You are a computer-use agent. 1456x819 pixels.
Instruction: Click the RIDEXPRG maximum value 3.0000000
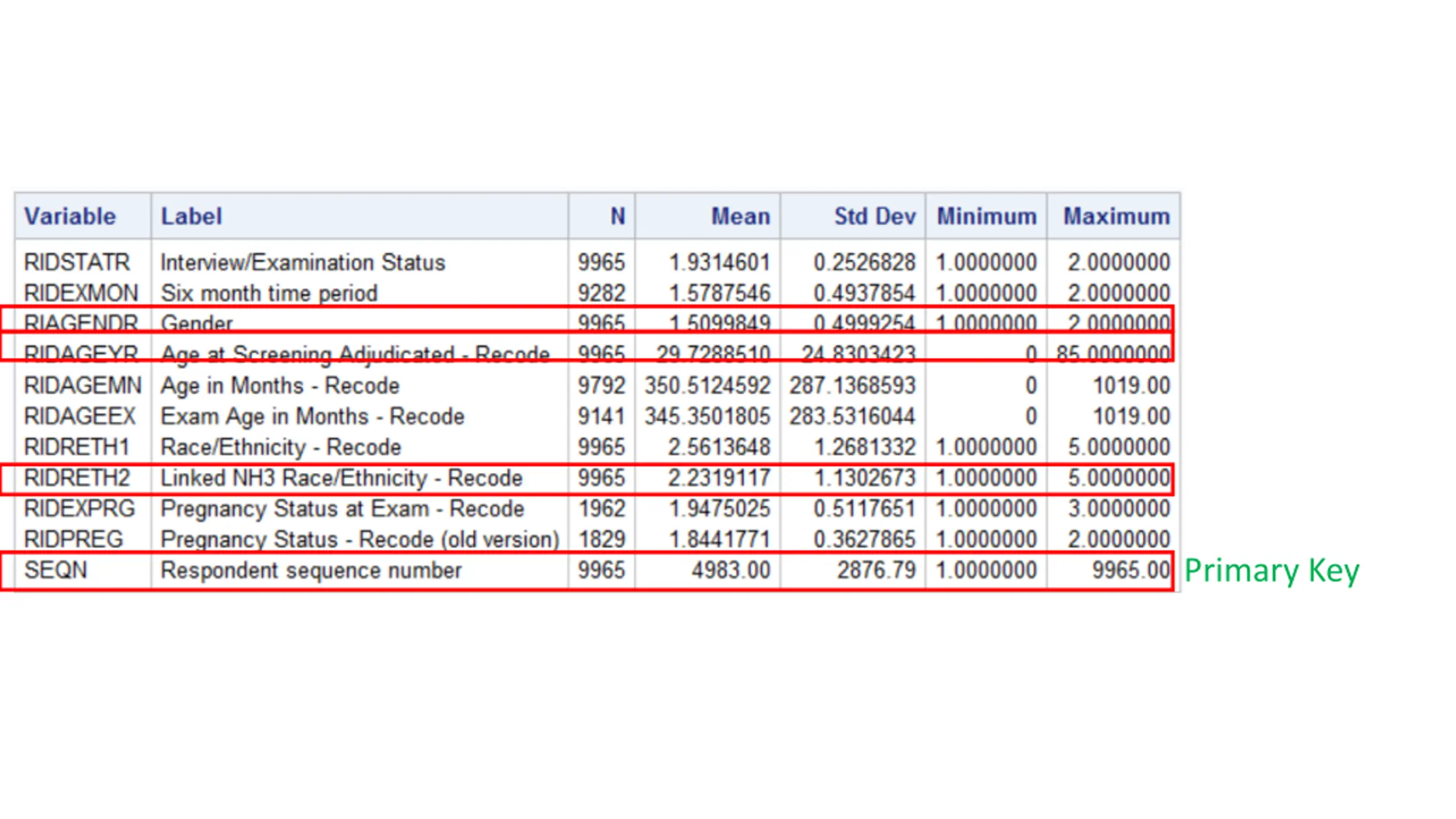click(x=1119, y=508)
